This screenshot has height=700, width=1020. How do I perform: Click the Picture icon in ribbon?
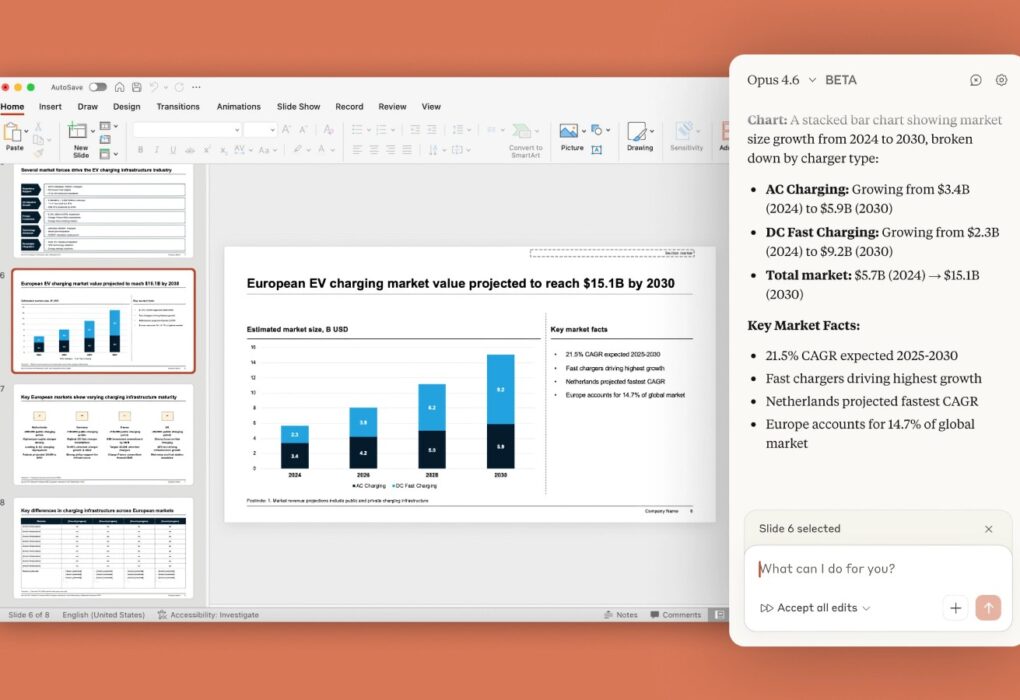[x=570, y=133]
